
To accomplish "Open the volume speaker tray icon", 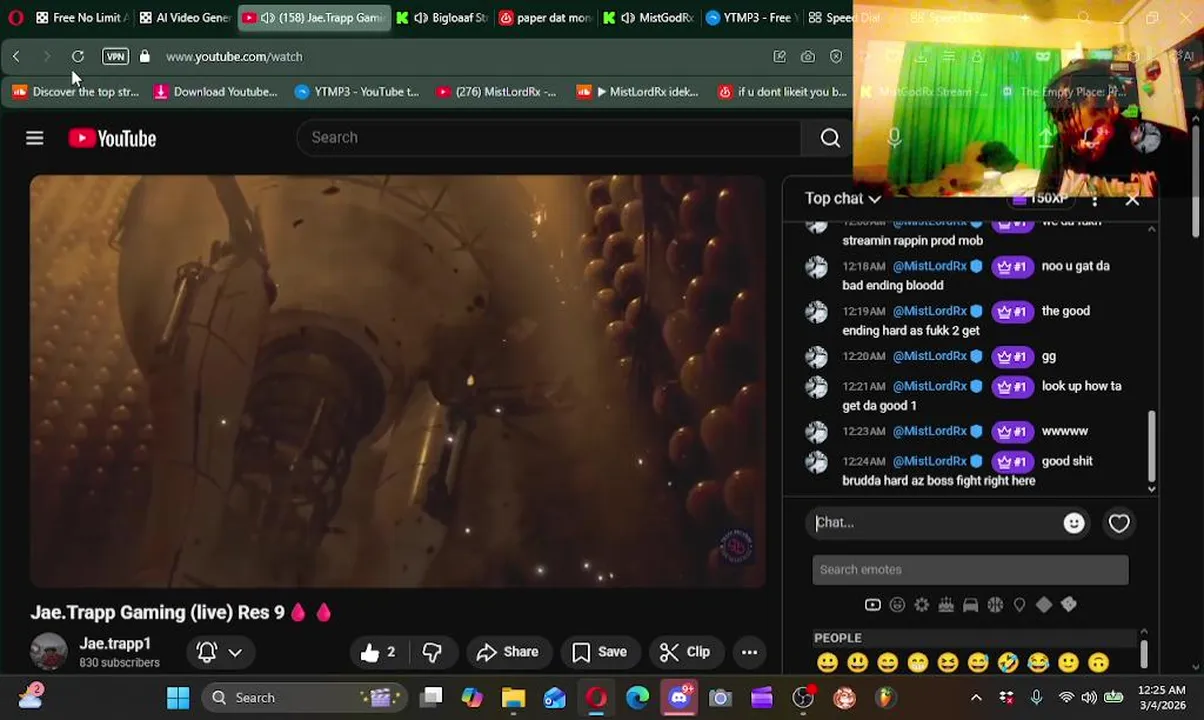I will coord(1089,698).
